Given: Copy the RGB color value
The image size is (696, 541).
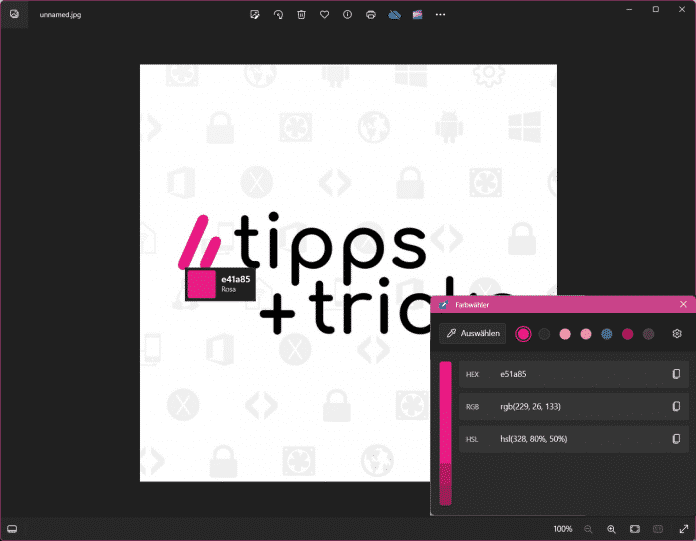Looking at the screenshot, I should pyautogui.click(x=676, y=406).
